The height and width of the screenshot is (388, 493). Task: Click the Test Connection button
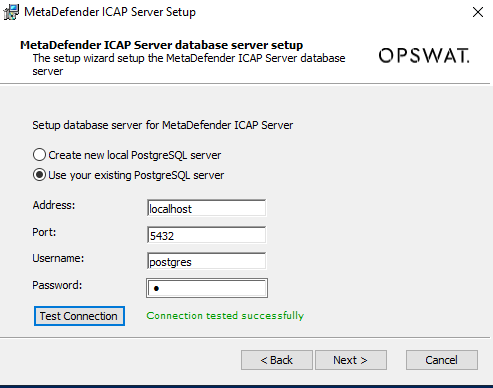click(79, 316)
